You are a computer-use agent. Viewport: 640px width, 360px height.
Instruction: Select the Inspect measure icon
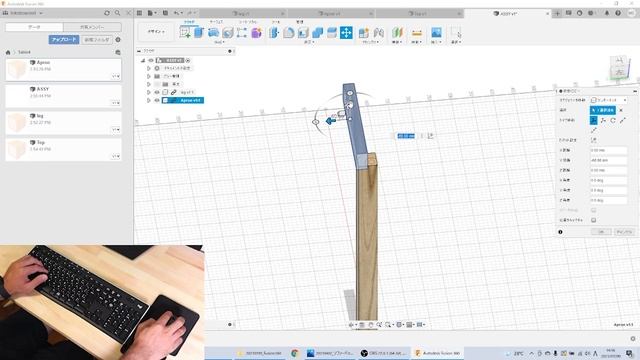tap(417, 33)
